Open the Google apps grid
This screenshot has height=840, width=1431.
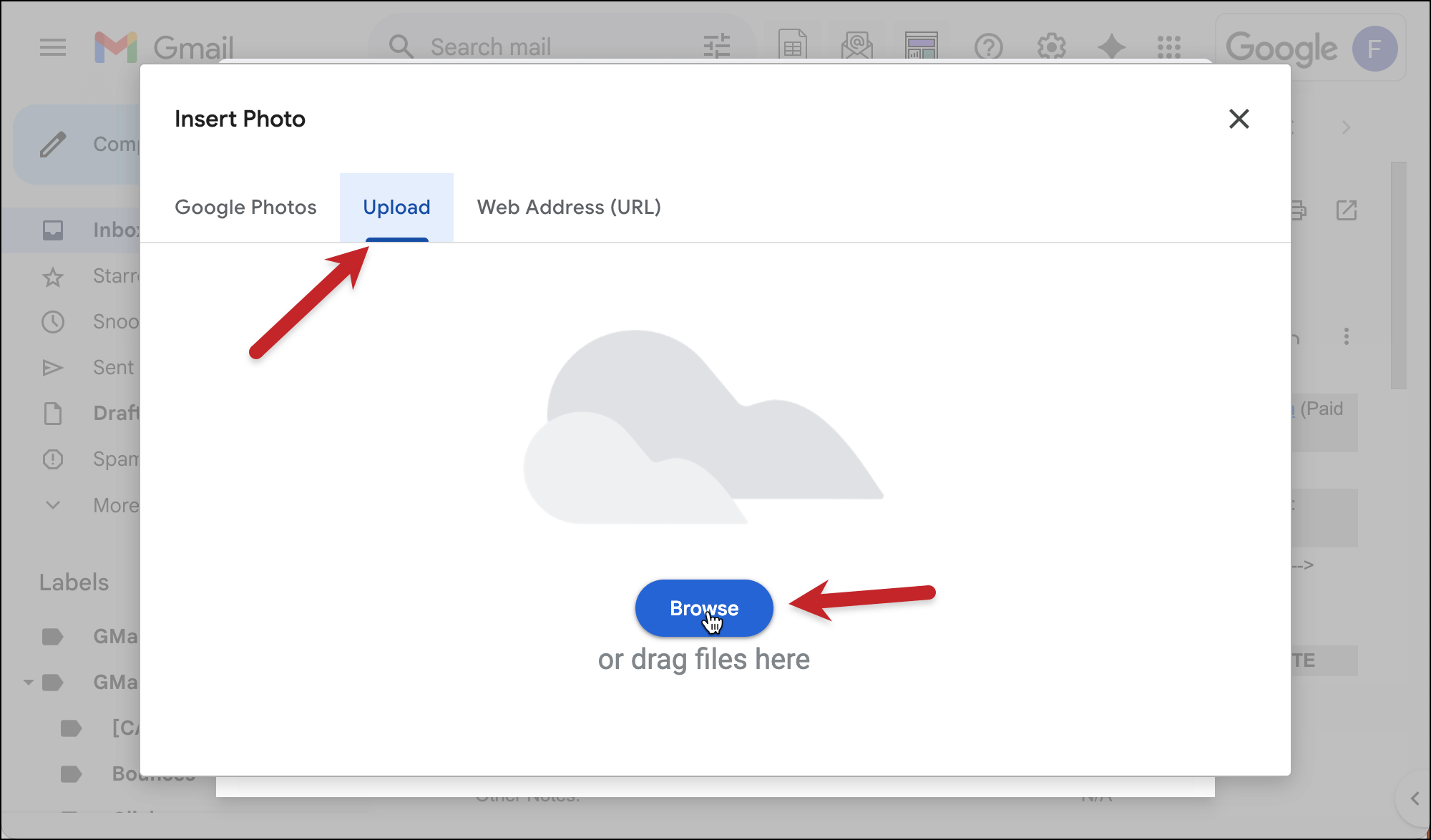pos(1169,47)
